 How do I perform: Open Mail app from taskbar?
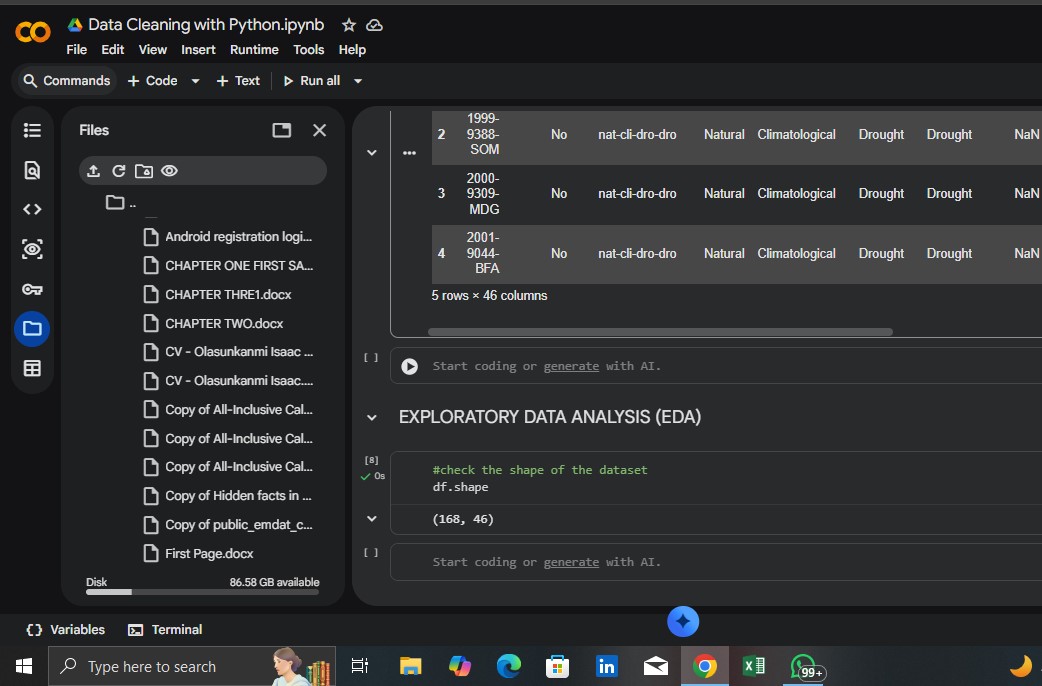pos(656,666)
